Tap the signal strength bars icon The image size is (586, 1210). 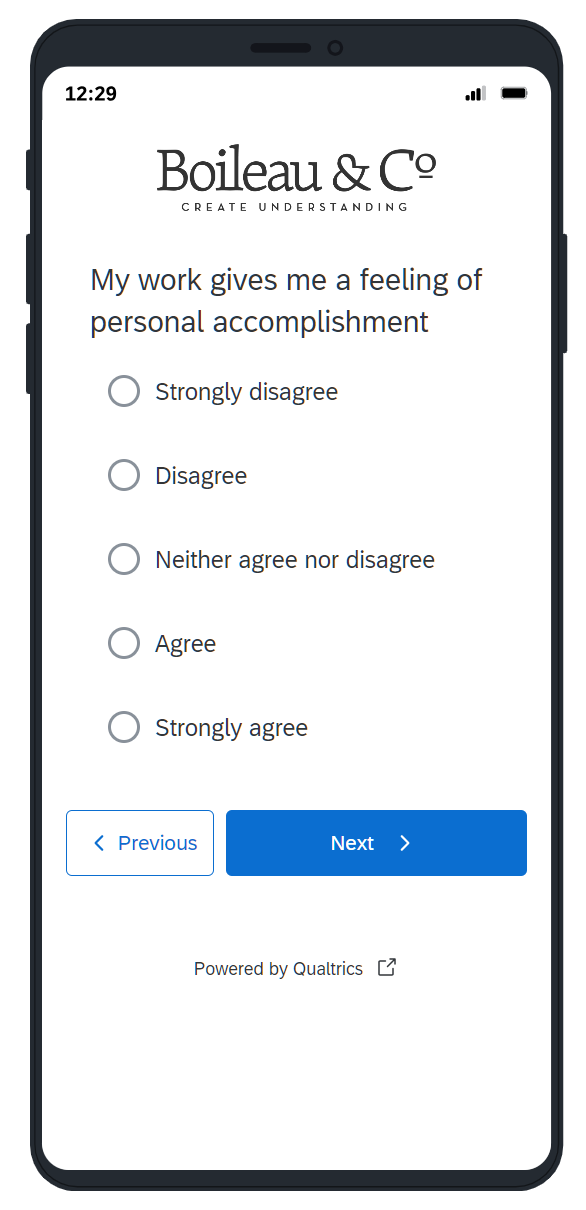coord(476,93)
